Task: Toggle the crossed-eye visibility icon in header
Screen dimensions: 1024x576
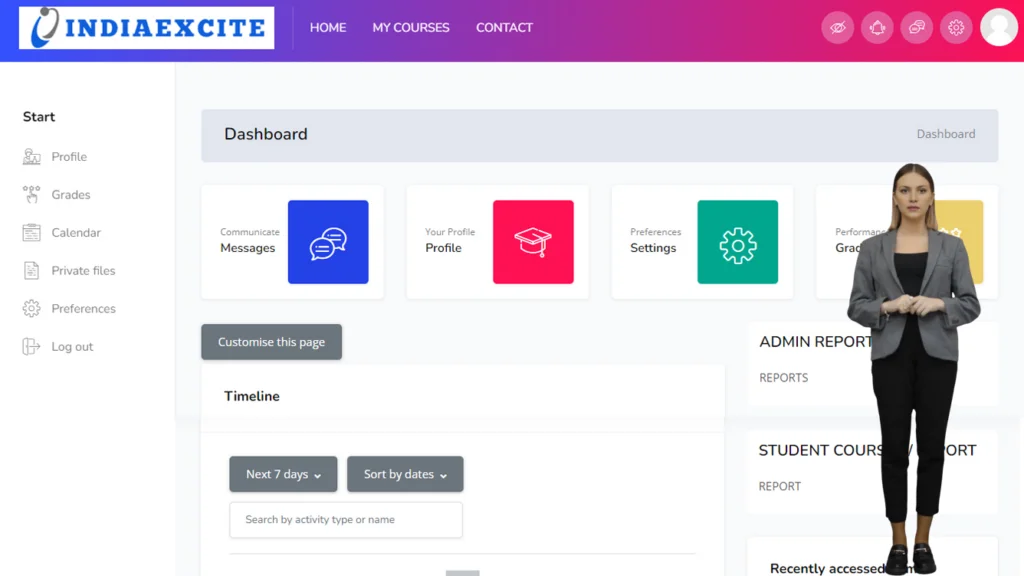Action: pos(838,28)
